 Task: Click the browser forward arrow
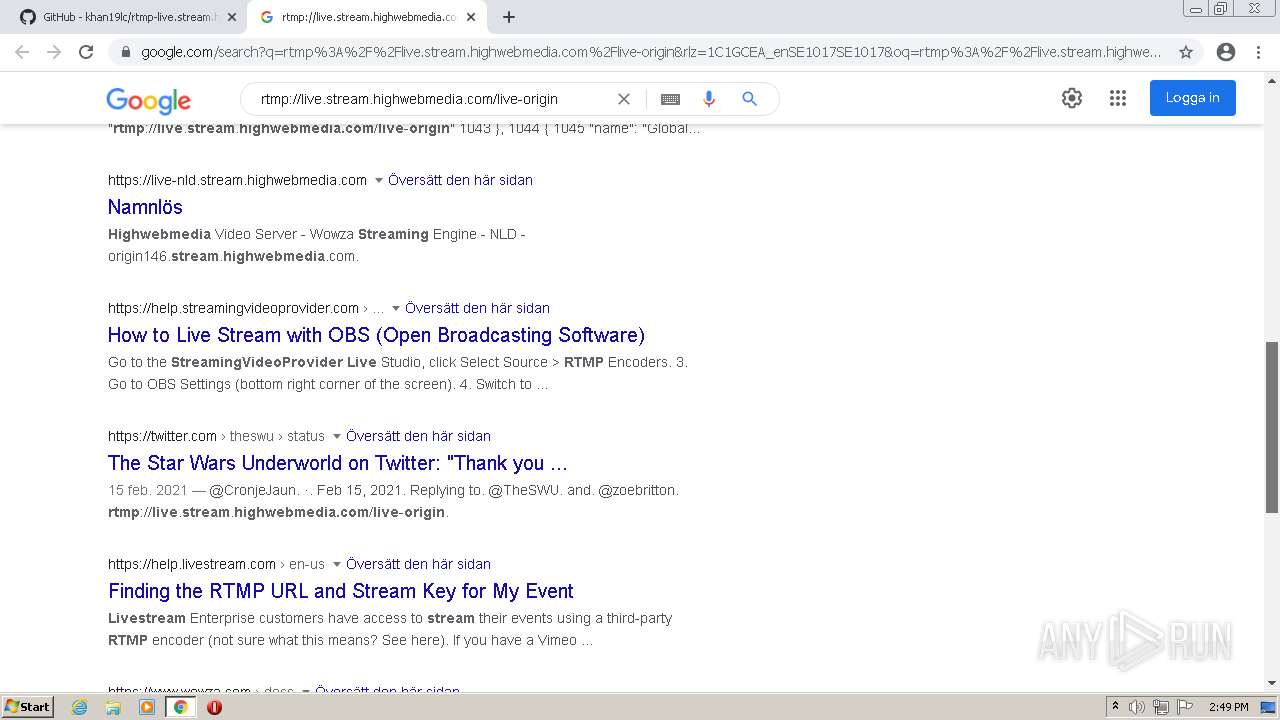(x=54, y=52)
